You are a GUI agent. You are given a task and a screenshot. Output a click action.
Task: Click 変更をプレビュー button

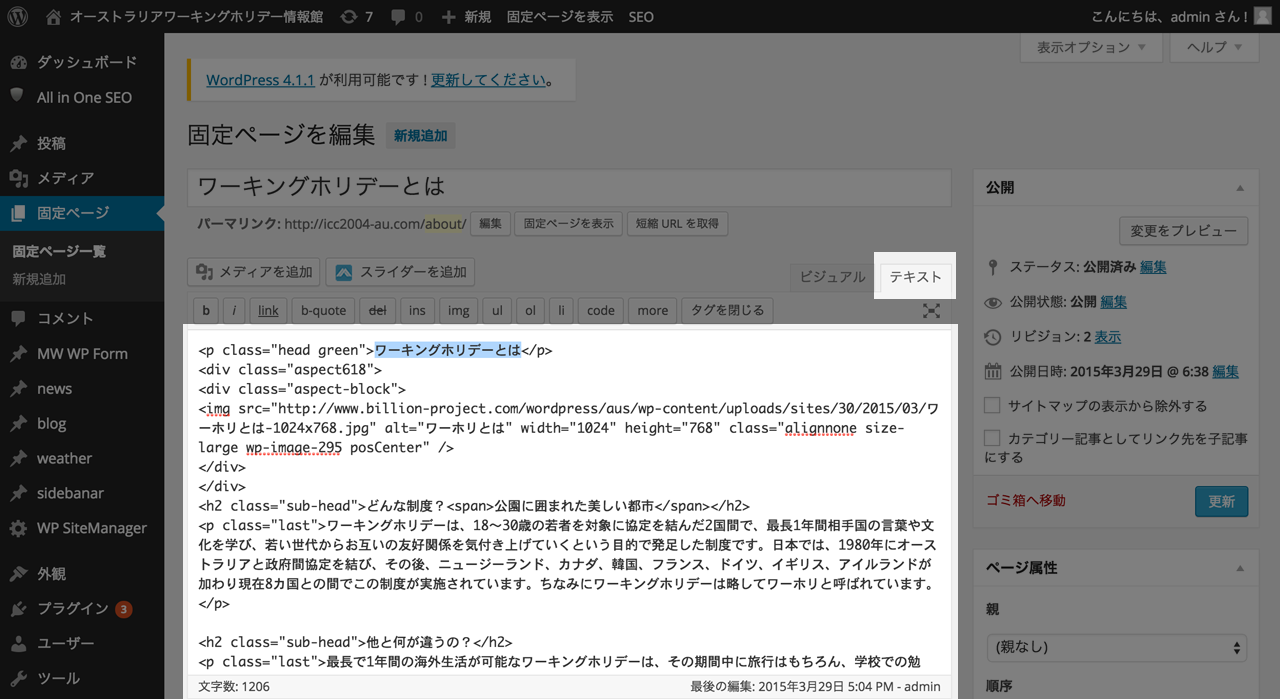tap(1184, 231)
